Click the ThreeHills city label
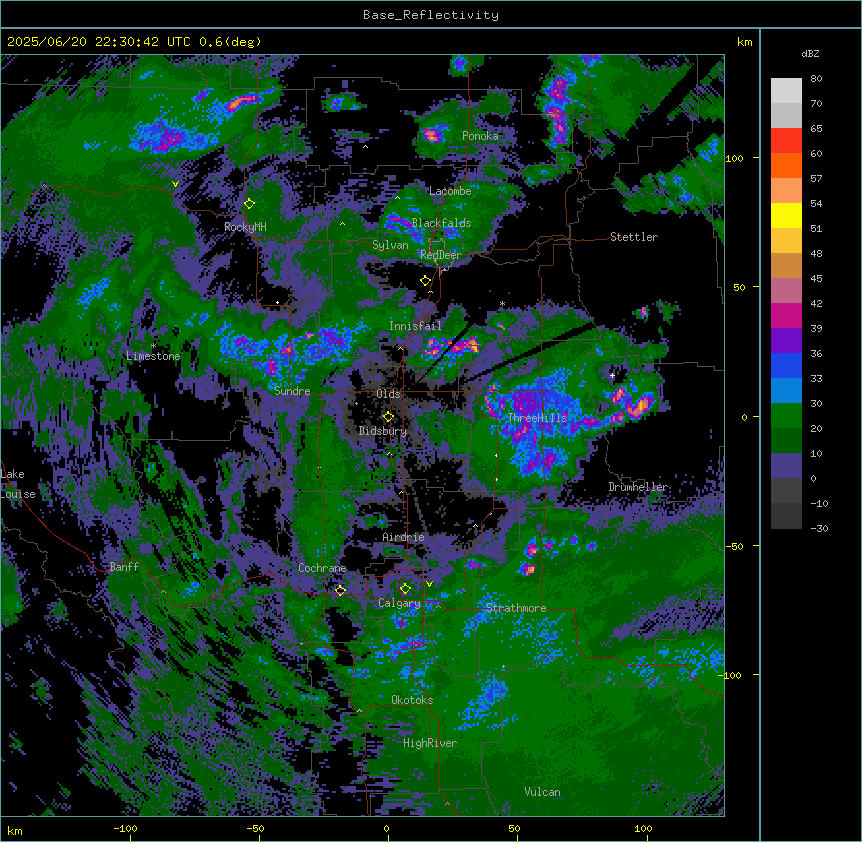Image resolution: width=862 pixels, height=842 pixels. (537, 418)
